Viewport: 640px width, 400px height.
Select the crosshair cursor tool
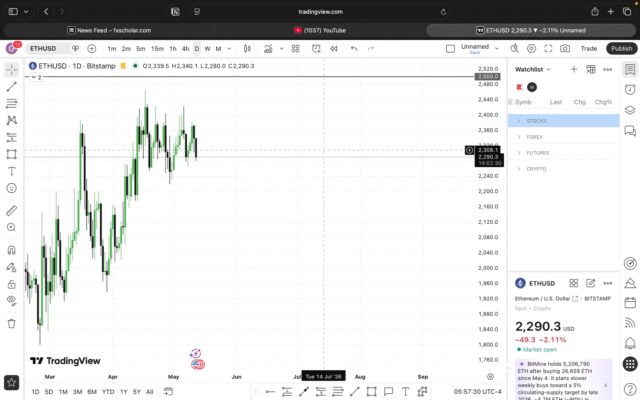click(x=11, y=70)
